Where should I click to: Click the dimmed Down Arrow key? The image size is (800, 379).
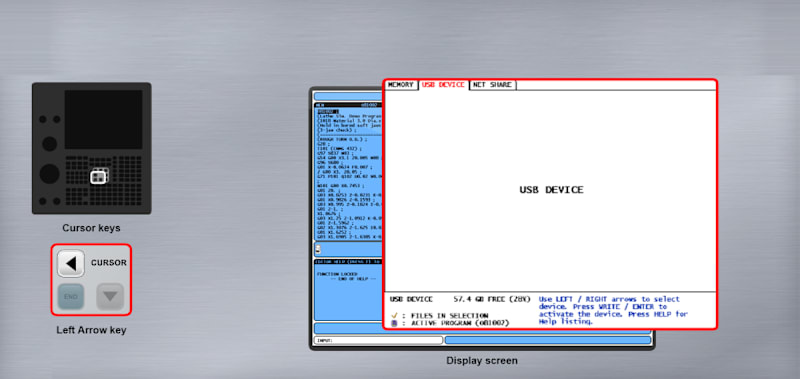point(110,296)
